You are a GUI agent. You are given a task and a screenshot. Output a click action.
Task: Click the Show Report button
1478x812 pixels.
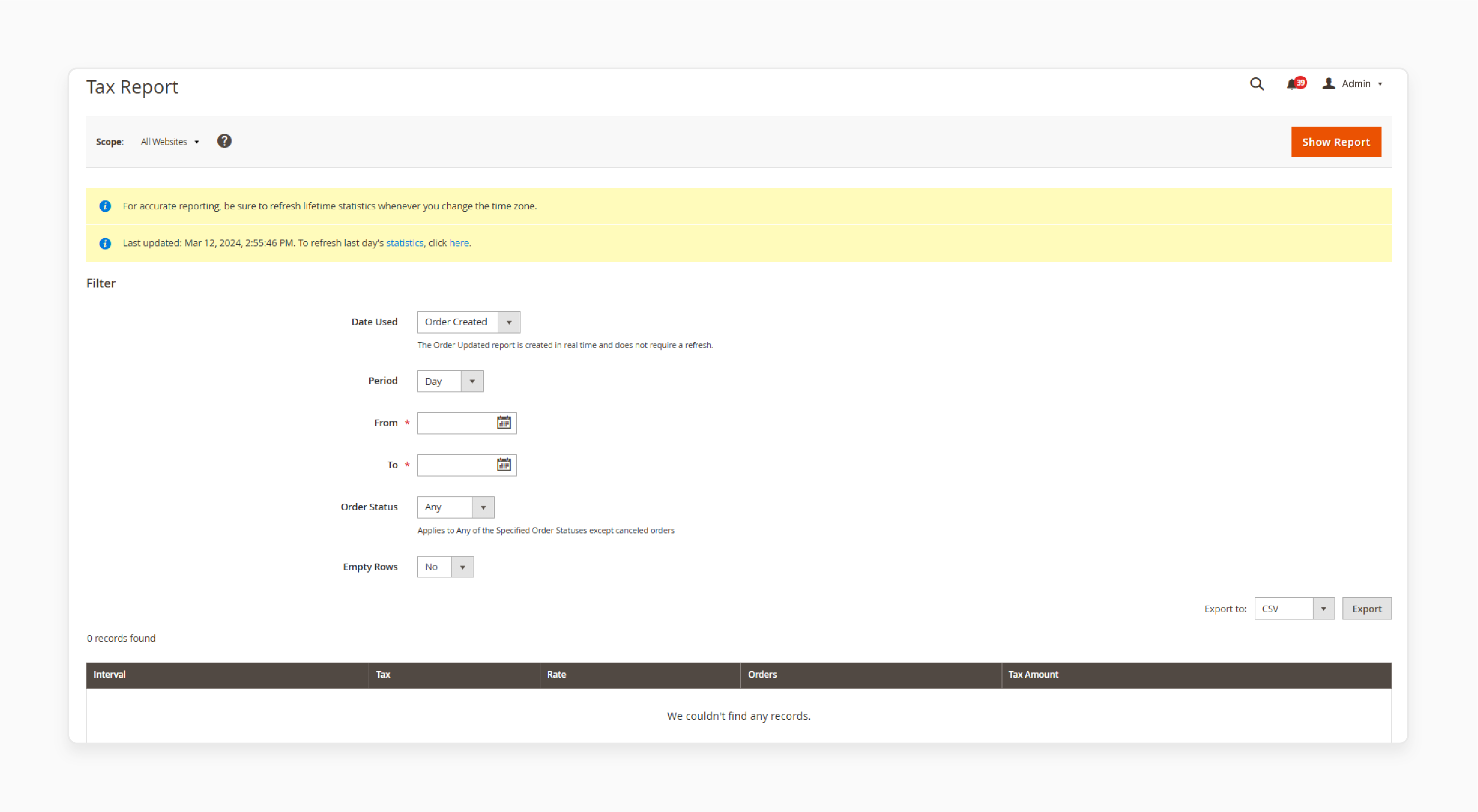(x=1335, y=141)
